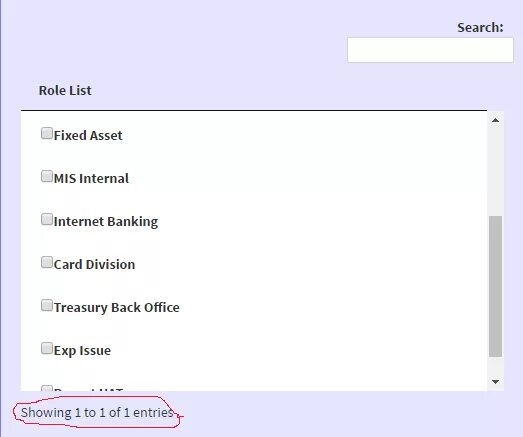Click the role list scroll down arrow
This screenshot has height=437, width=523.
coord(495,382)
